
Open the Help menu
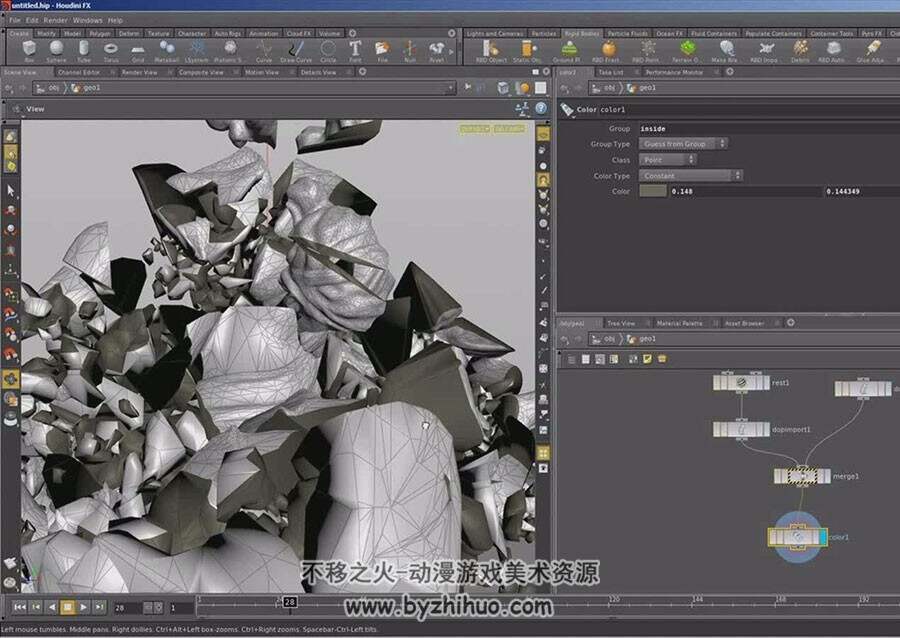(115, 20)
